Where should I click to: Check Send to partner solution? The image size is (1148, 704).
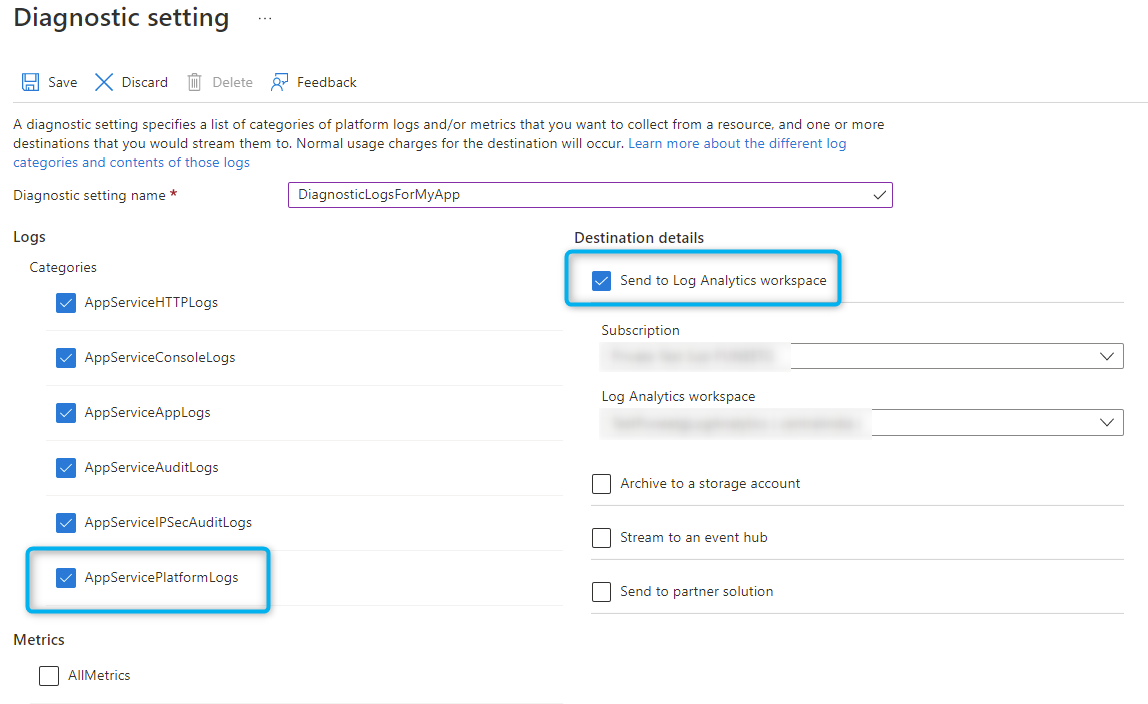(x=601, y=591)
